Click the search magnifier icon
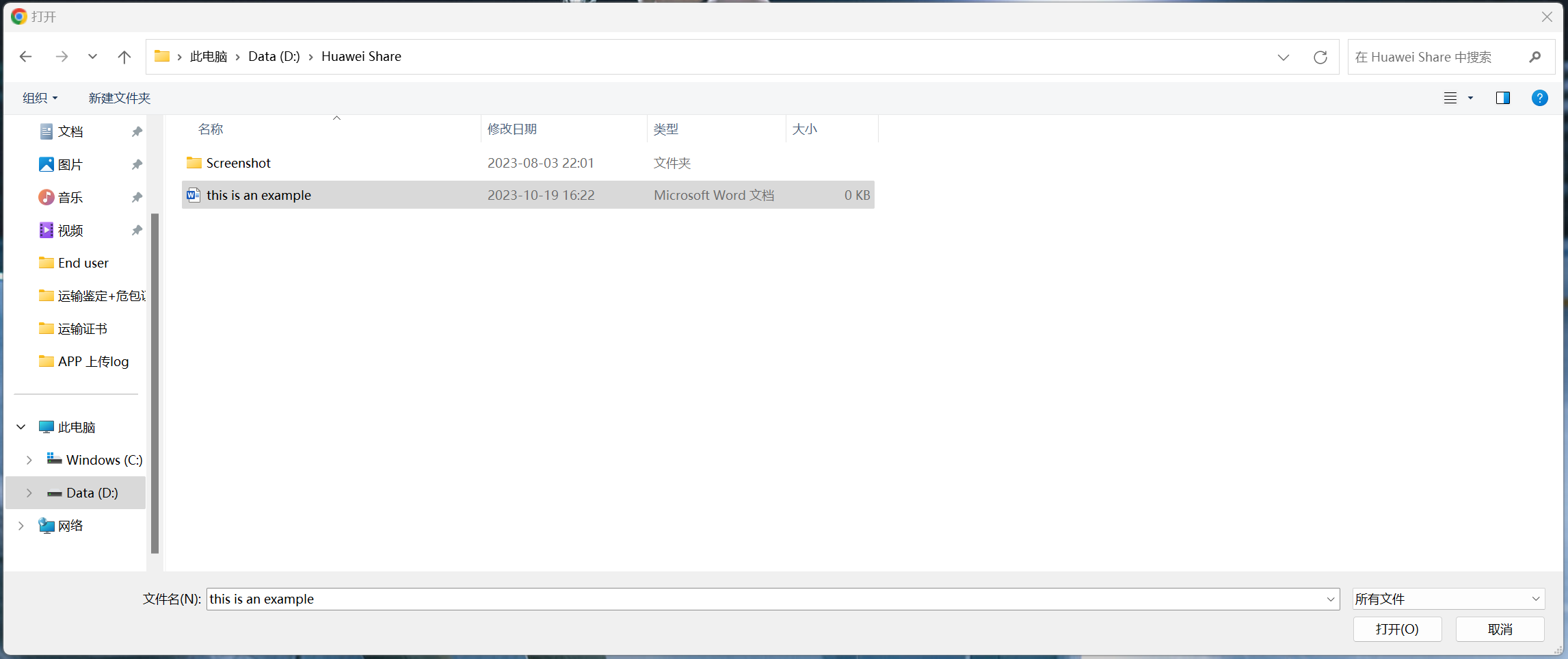 tap(1534, 57)
